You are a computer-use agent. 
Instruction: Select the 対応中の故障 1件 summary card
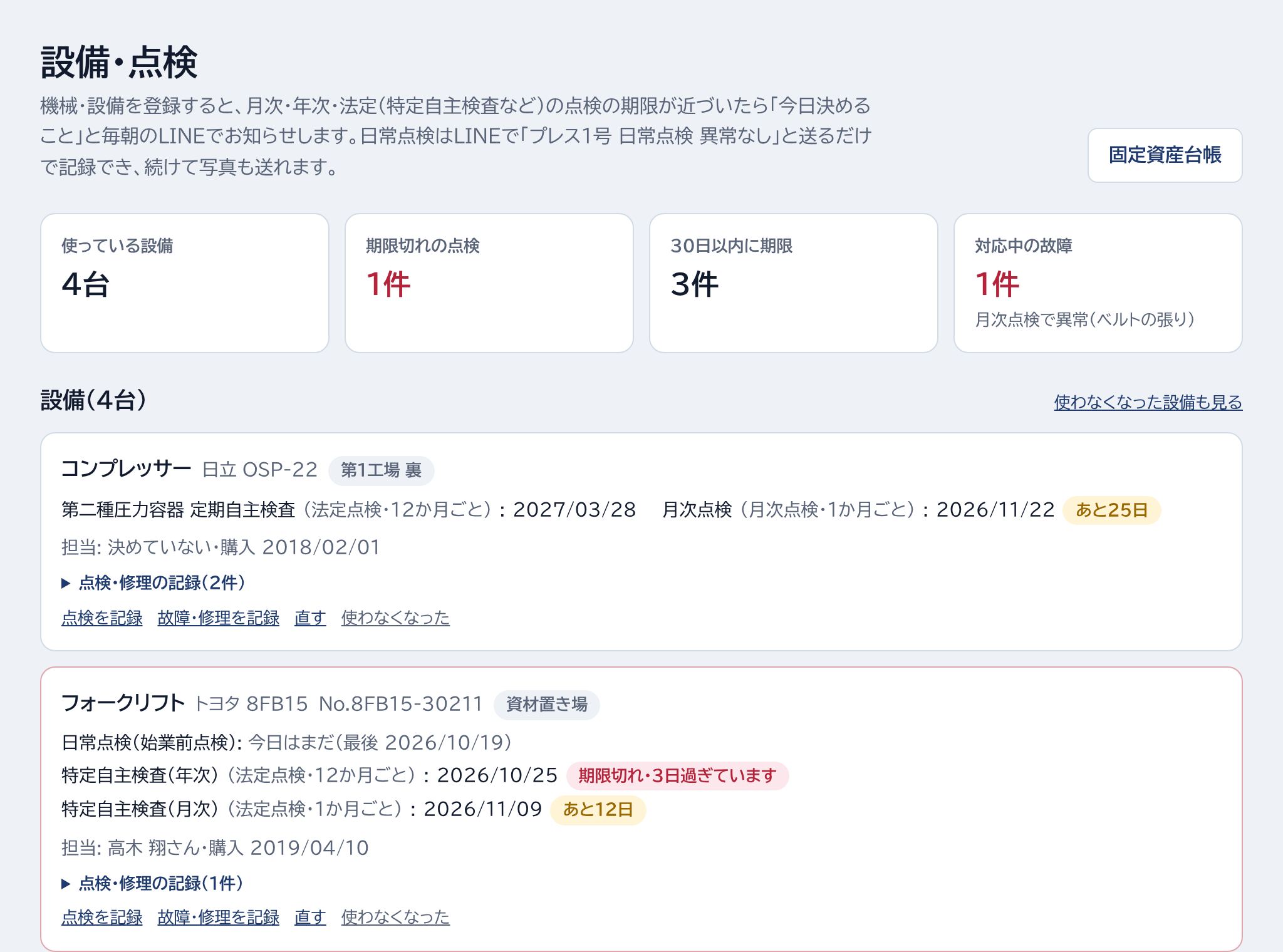point(1098,283)
